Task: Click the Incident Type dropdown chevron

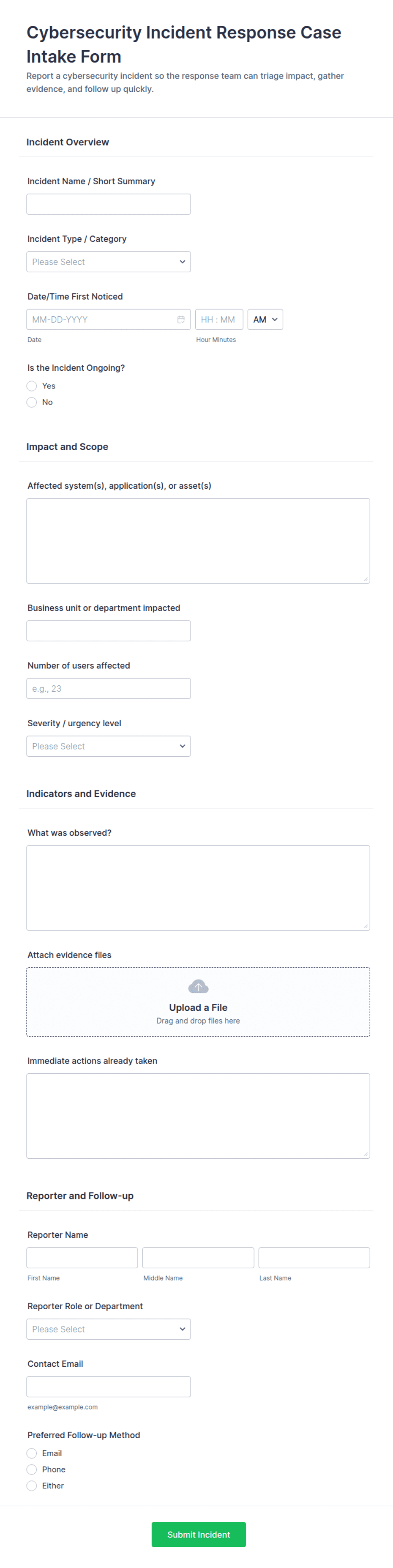Action: [183, 262]
